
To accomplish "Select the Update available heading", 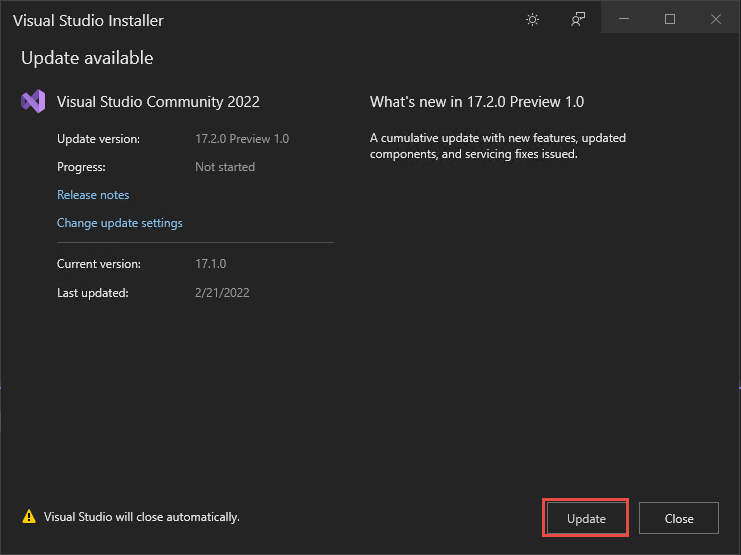I will pos(87,58).
